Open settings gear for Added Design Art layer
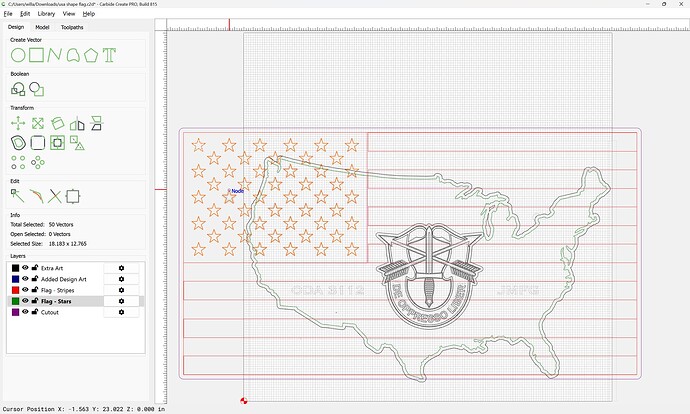This screenshot has width=690, height=414. coord(121,279)
